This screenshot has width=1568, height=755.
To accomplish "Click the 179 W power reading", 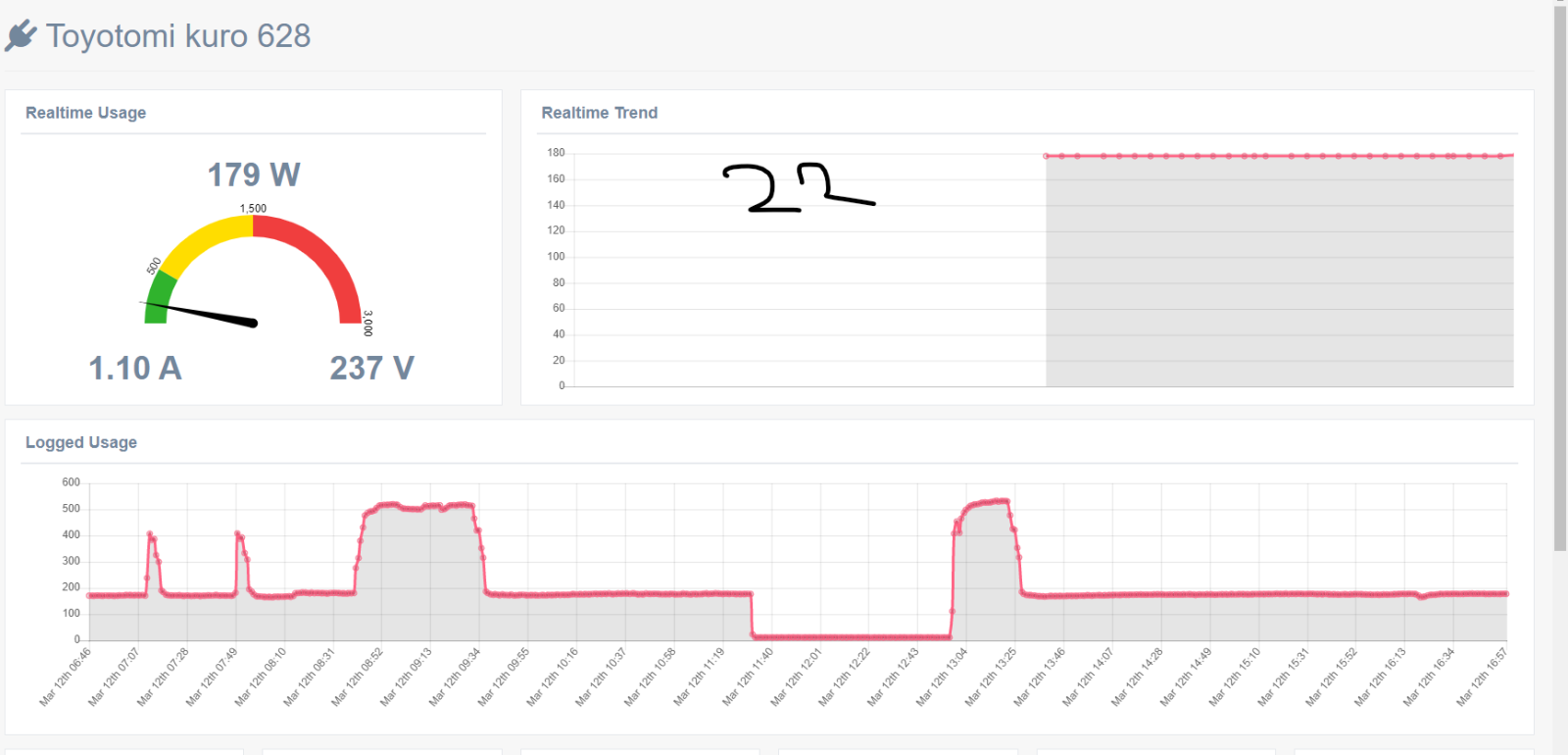I will coord(254,175).
